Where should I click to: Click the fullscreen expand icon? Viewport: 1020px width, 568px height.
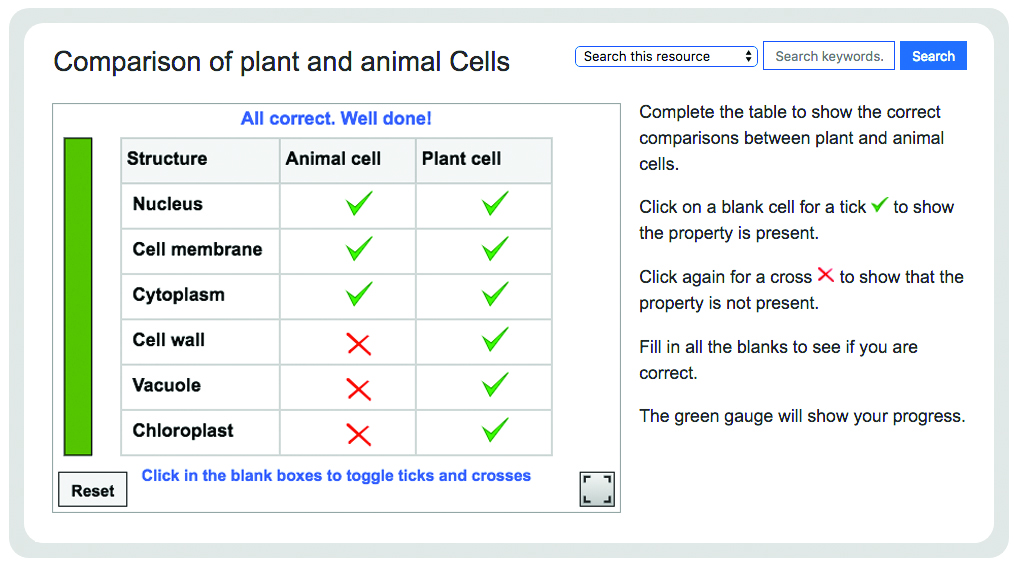597,489
